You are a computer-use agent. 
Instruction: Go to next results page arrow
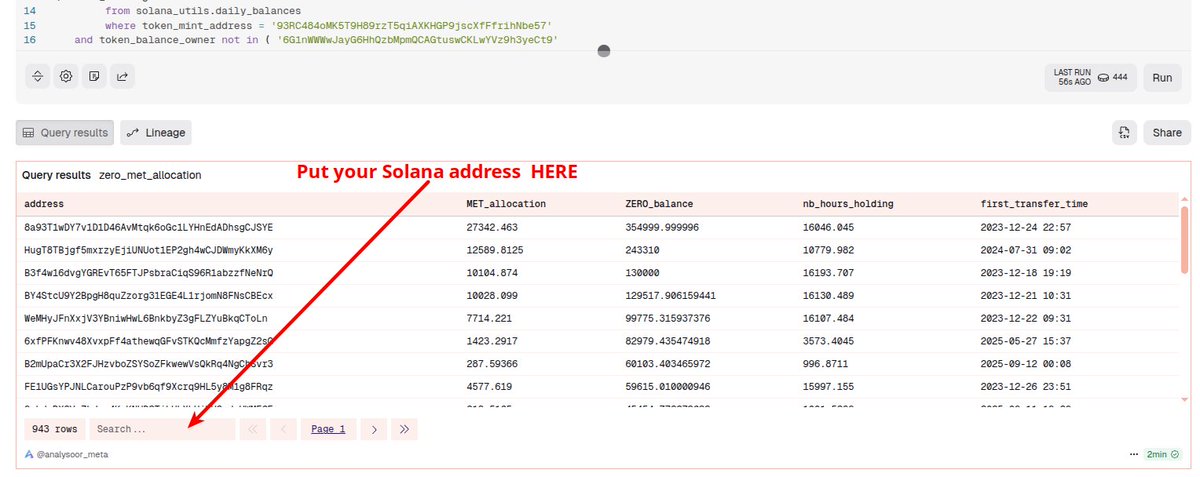(x=373, y=429)
